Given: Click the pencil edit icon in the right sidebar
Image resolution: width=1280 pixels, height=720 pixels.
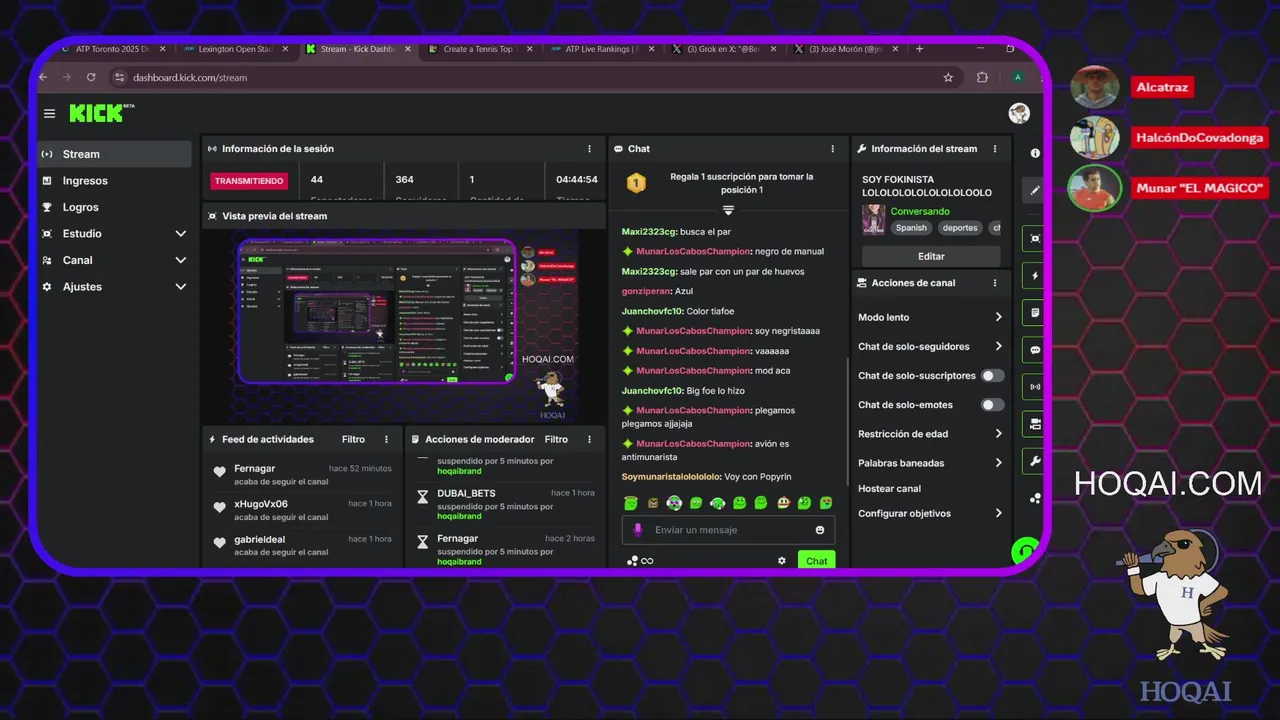Looking at the screenshot, I should pyautogui.click(x=1035, y=190).
